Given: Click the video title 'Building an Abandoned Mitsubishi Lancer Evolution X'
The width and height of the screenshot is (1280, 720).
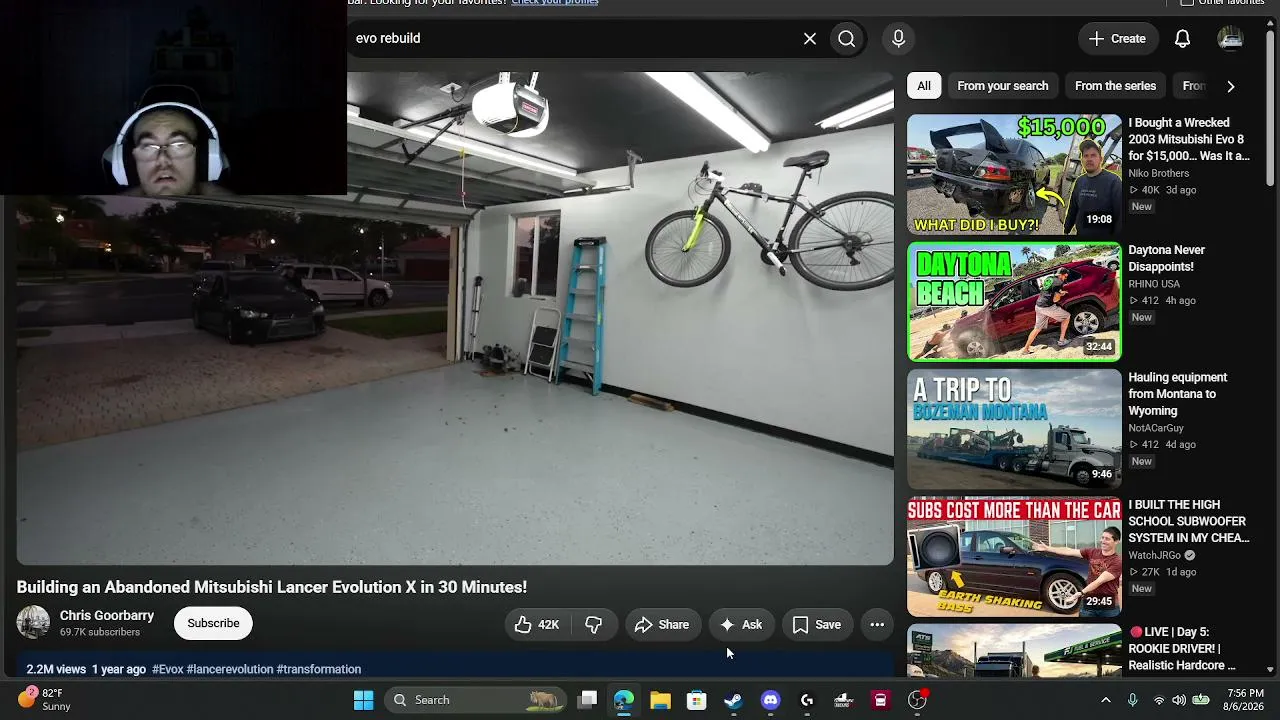Looking at the screenshot, I should tap(272, 587).
